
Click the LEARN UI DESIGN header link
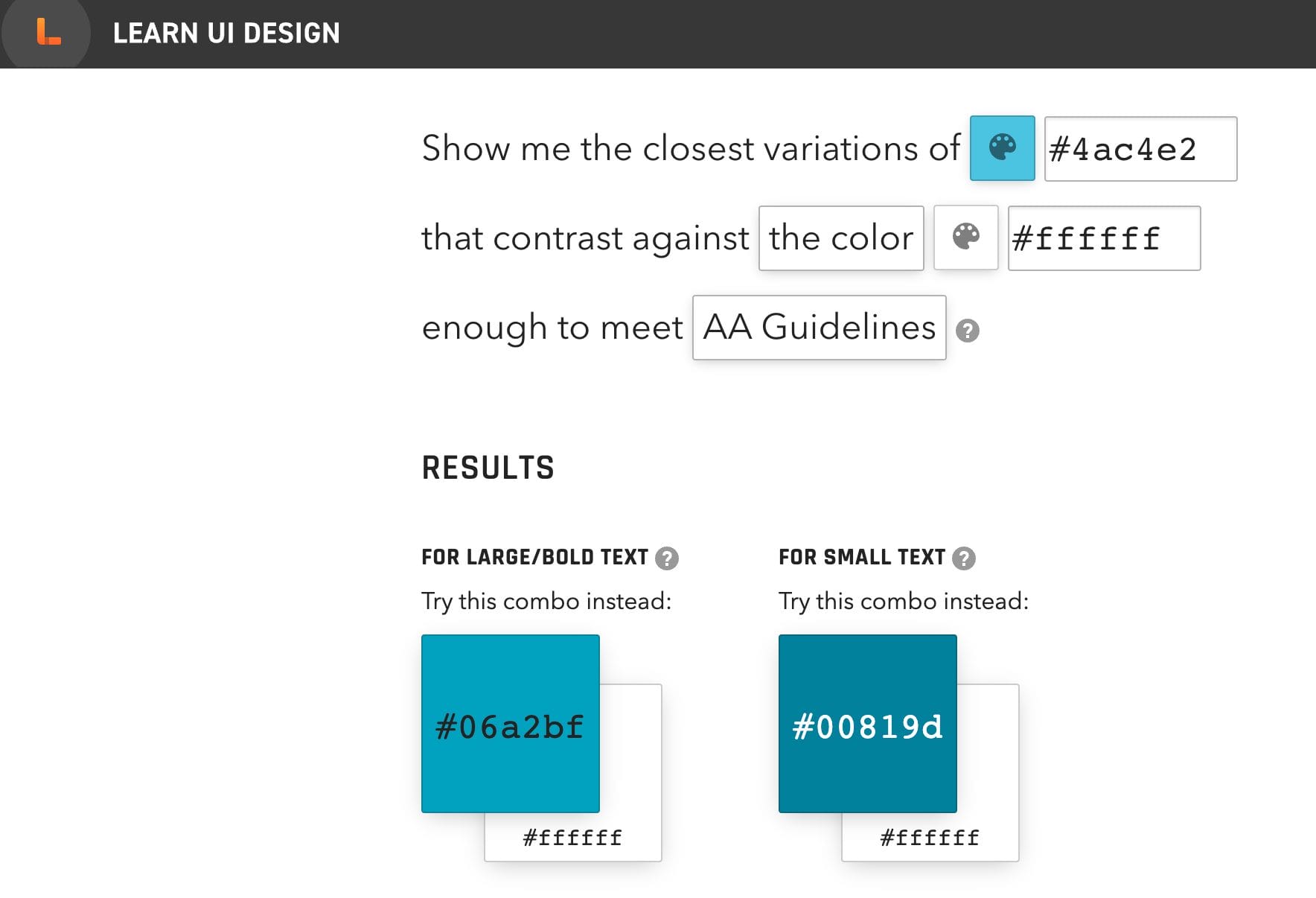coord(226,33)
